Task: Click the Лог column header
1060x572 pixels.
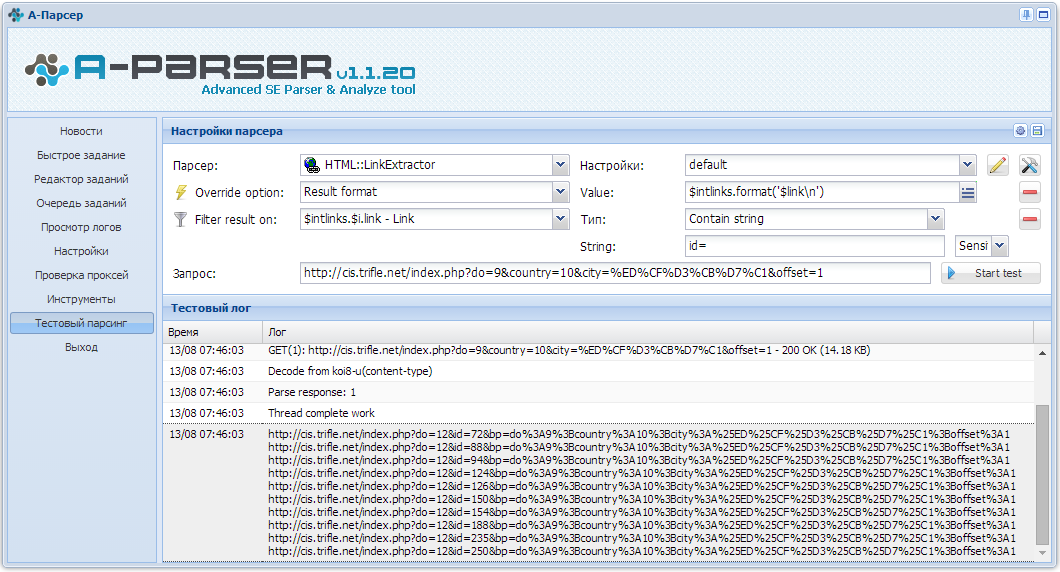Action: 648,332
